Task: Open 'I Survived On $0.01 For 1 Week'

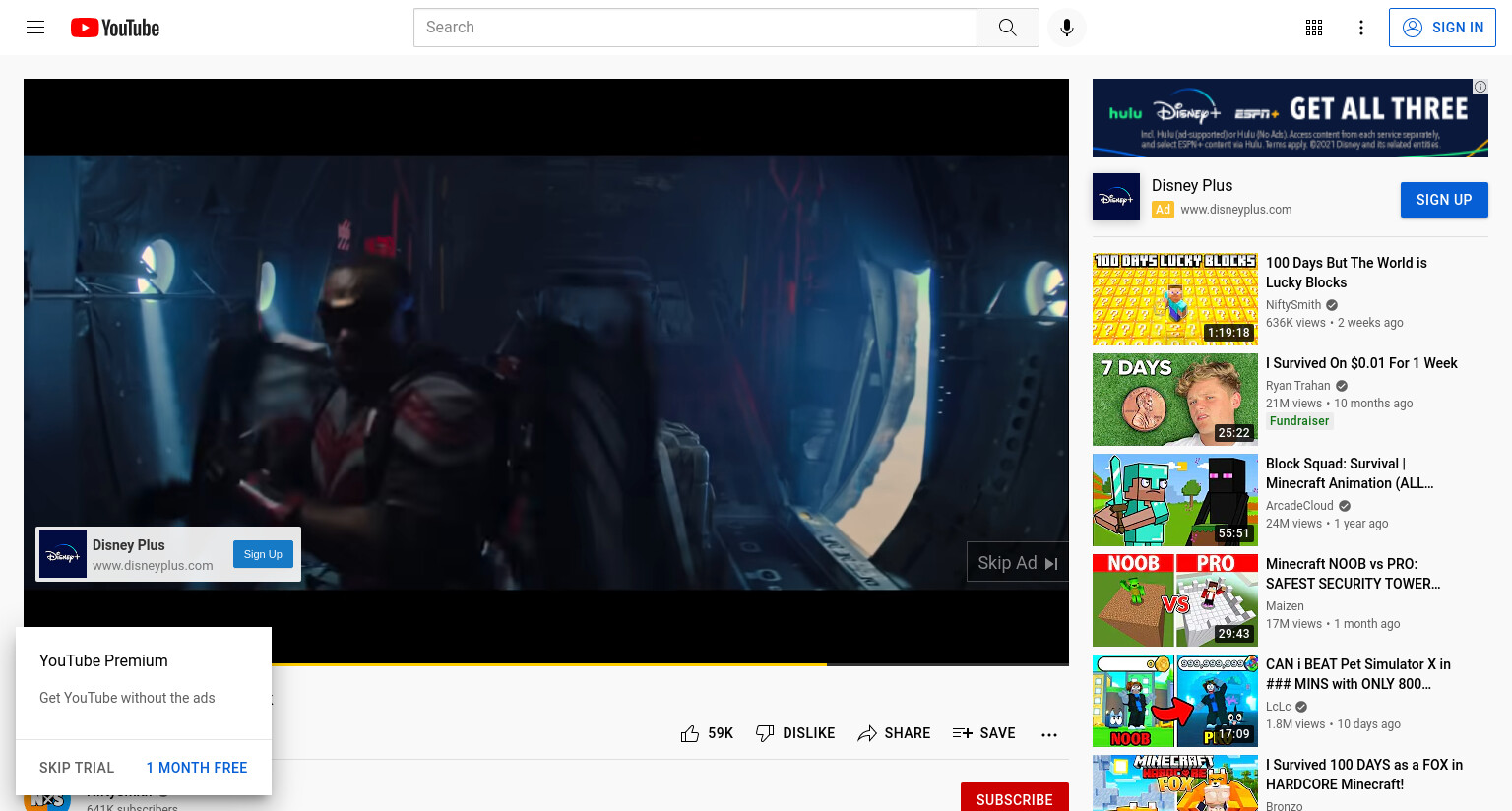Action: pyautogui.click(x=1361, y=363)
